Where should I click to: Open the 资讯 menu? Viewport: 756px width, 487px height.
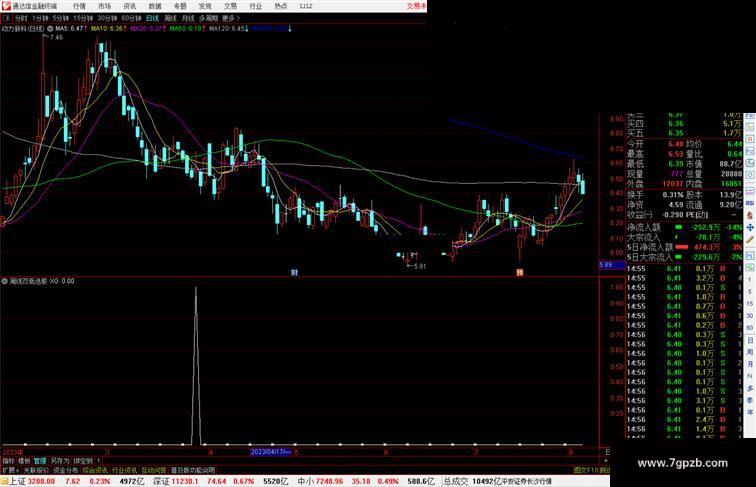(129, 6)
